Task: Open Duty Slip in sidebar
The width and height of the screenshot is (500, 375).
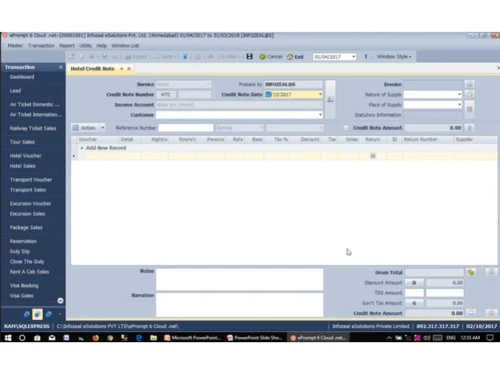Action: [20, 252]
